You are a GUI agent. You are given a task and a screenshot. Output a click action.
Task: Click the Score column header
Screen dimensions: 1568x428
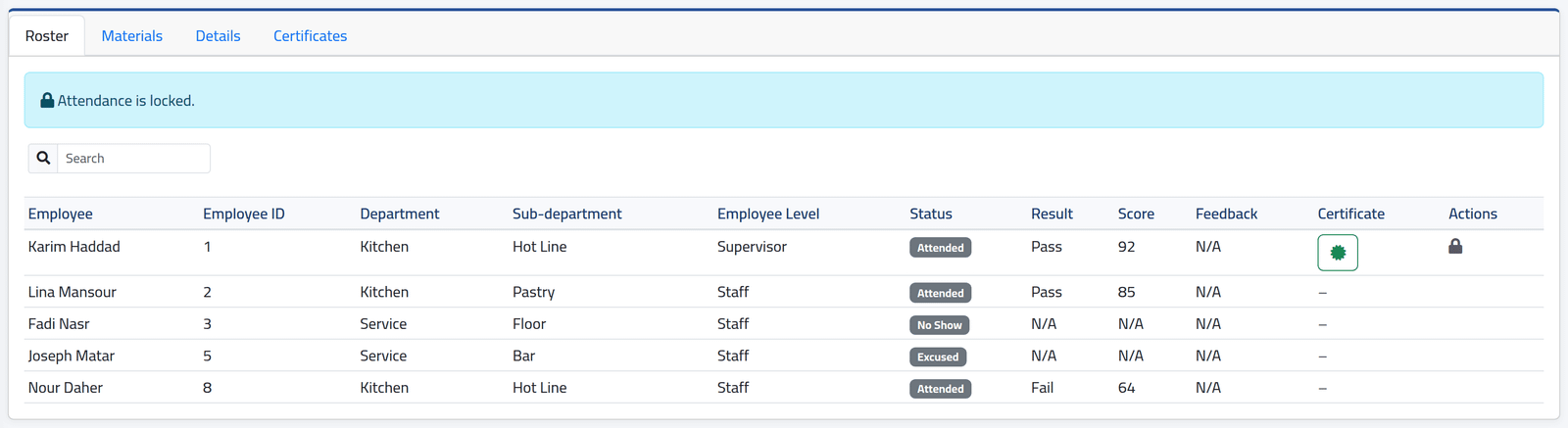pos(1136,214)
